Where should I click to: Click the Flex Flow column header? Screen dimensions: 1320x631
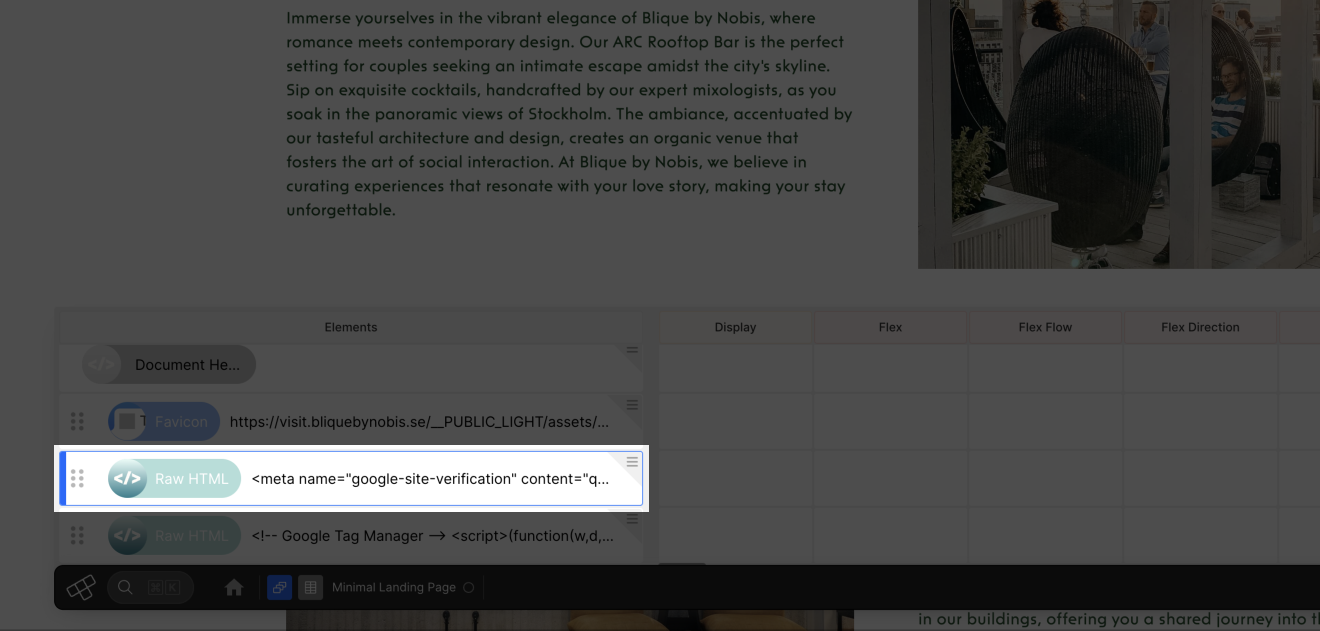[1045, 327]
